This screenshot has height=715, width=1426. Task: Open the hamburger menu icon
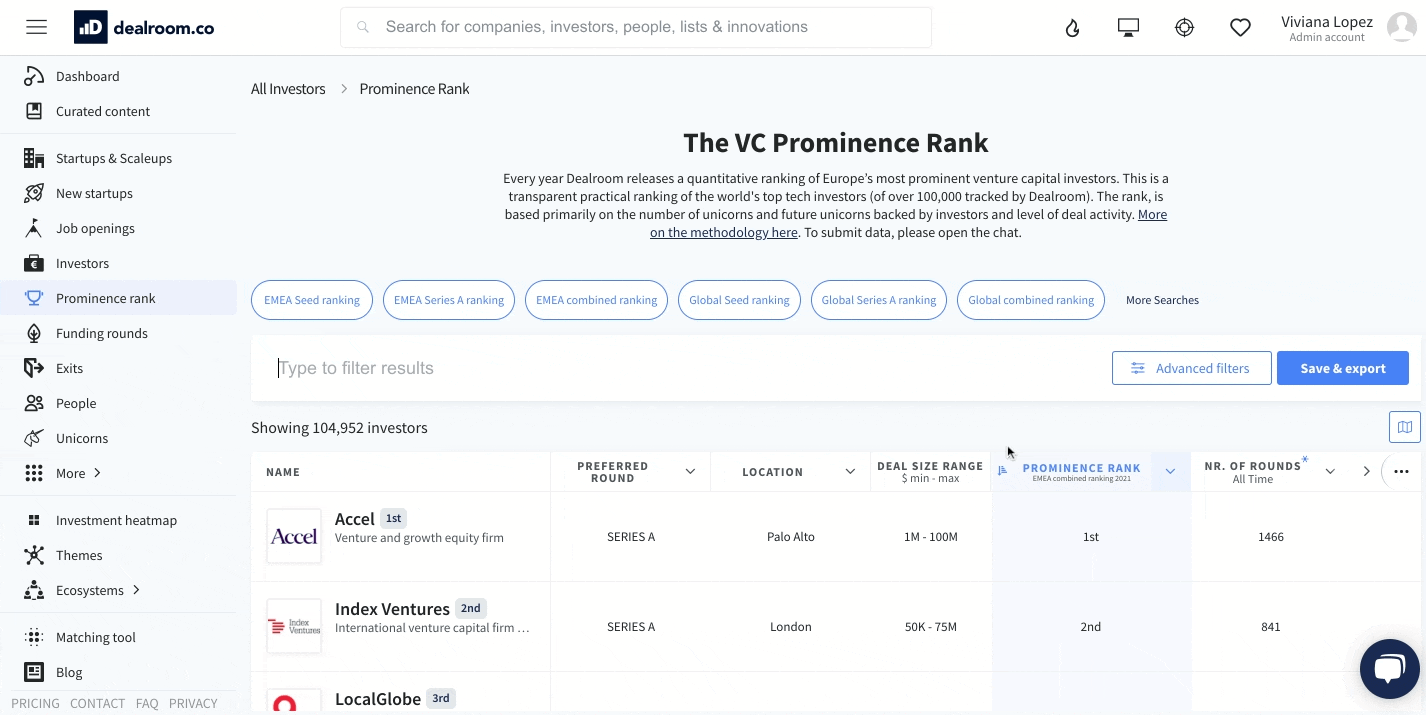tap(37, 28)
